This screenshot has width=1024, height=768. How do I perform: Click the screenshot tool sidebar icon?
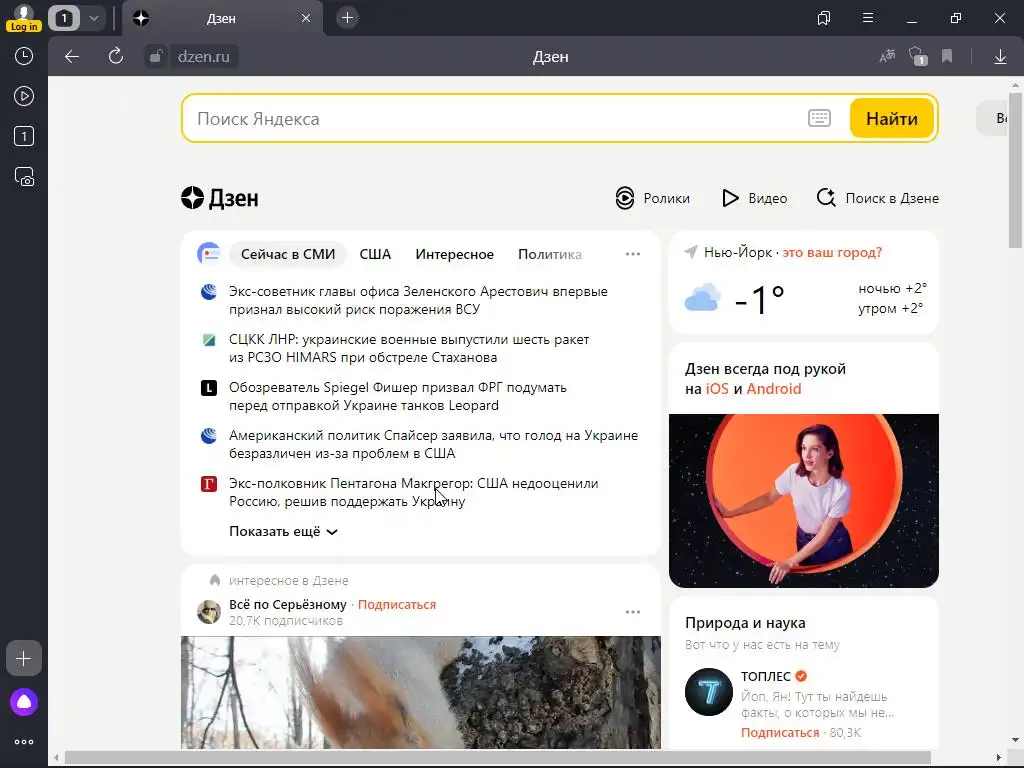(24, 177)
